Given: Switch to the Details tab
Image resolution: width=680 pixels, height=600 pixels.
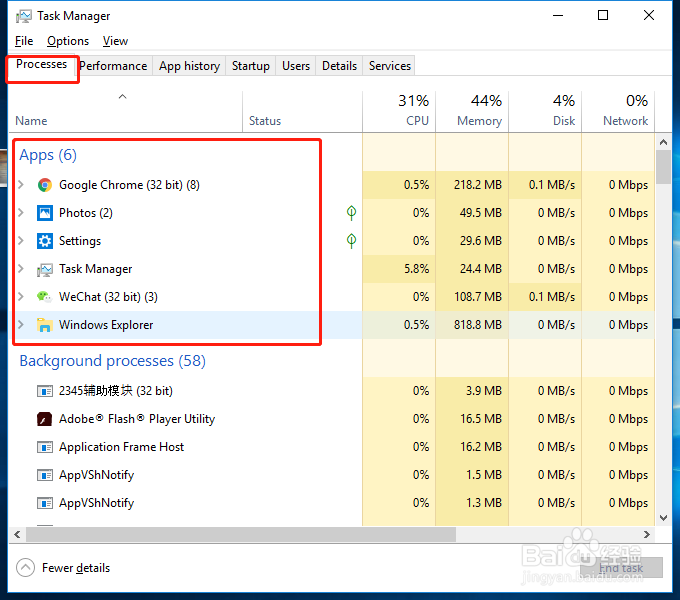Looking at the screenshot, I should [x=339, y=66].
